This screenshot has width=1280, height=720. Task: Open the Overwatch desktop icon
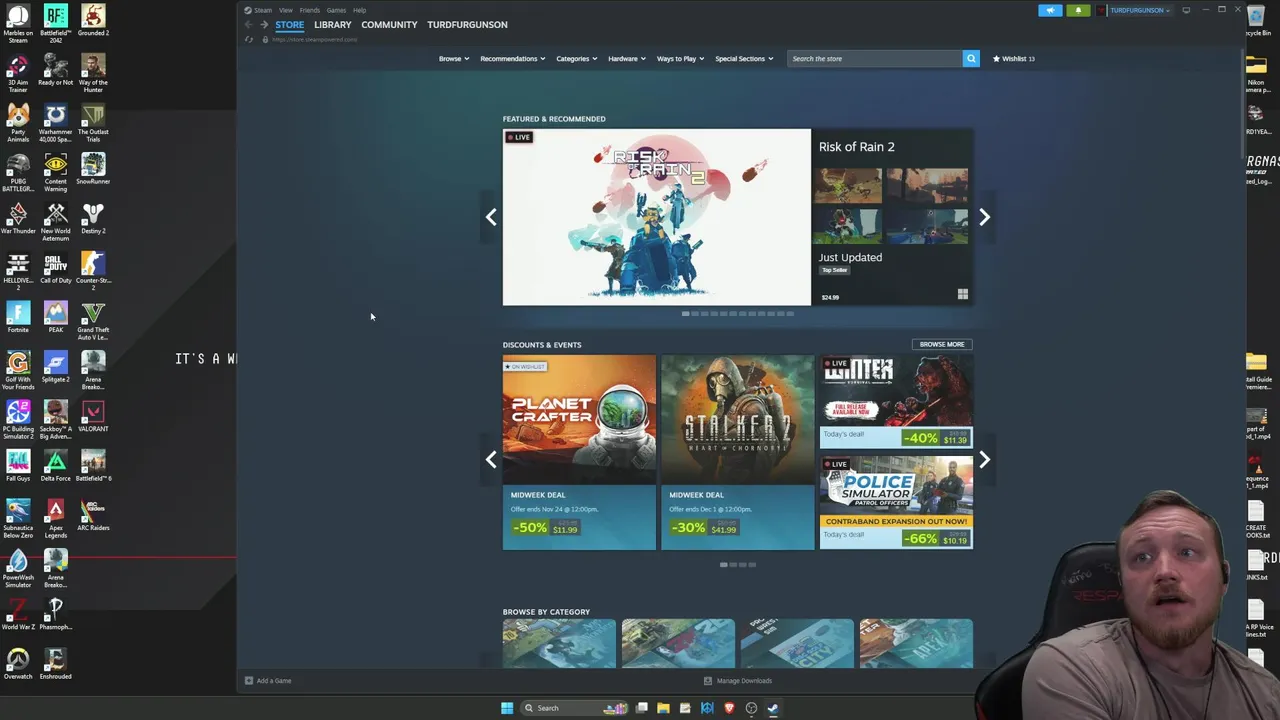coord(18,664)
